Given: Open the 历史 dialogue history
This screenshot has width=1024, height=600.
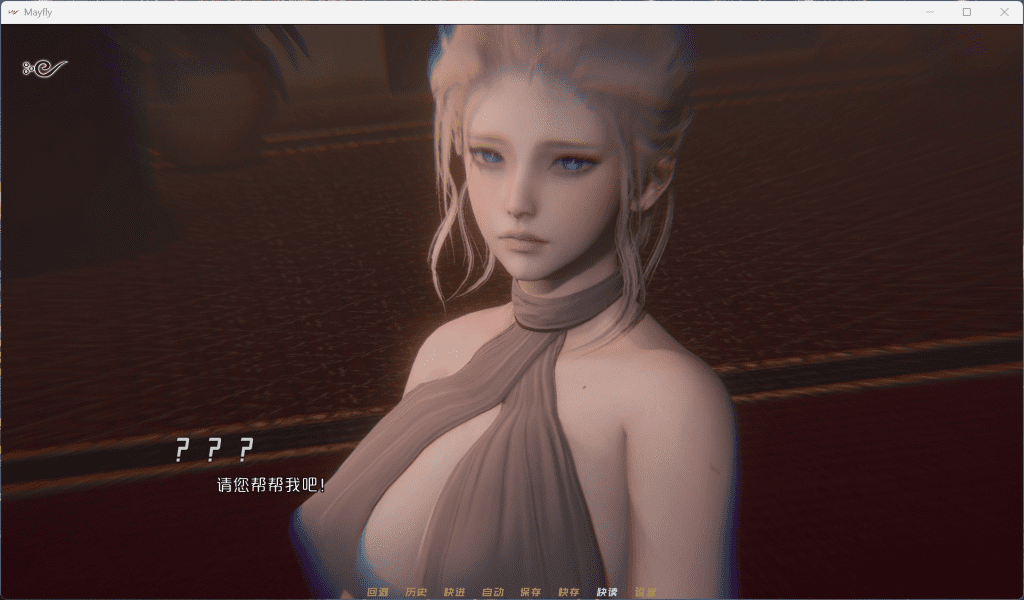Looking at the screenshot, I should pos(416,591).
